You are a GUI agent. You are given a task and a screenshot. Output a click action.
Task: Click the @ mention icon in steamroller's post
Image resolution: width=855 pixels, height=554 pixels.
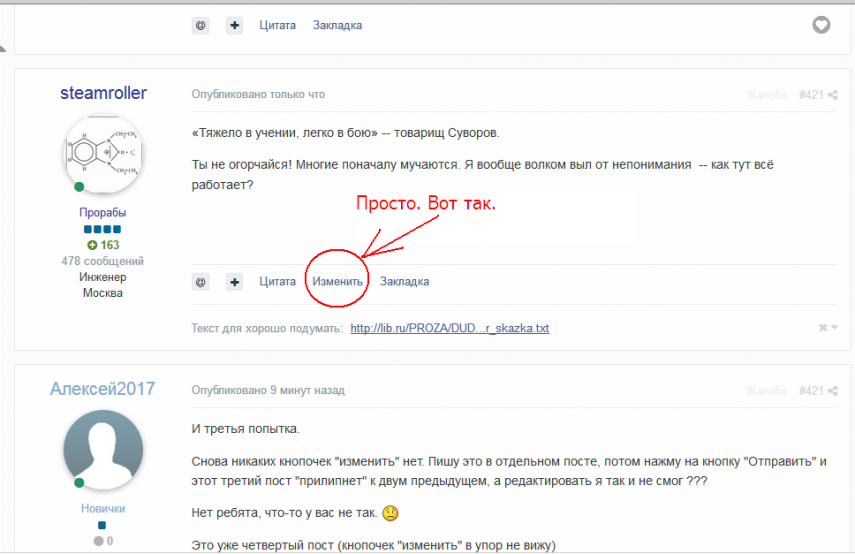click(201, 282)
